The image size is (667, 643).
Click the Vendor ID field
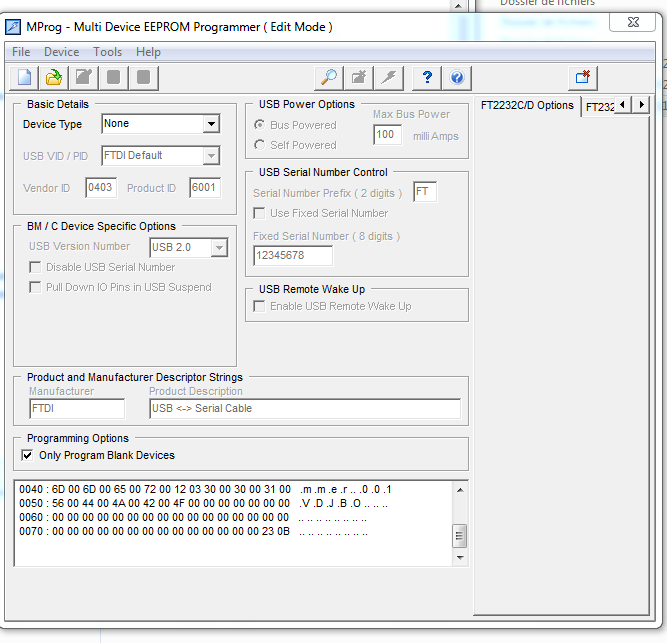tap(101, 188)
